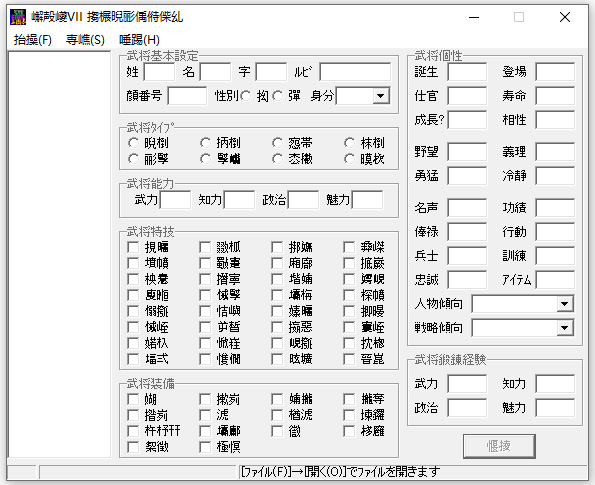Close the editor window
The width and height of the screenshot is (595, 485).
point(565,17)
